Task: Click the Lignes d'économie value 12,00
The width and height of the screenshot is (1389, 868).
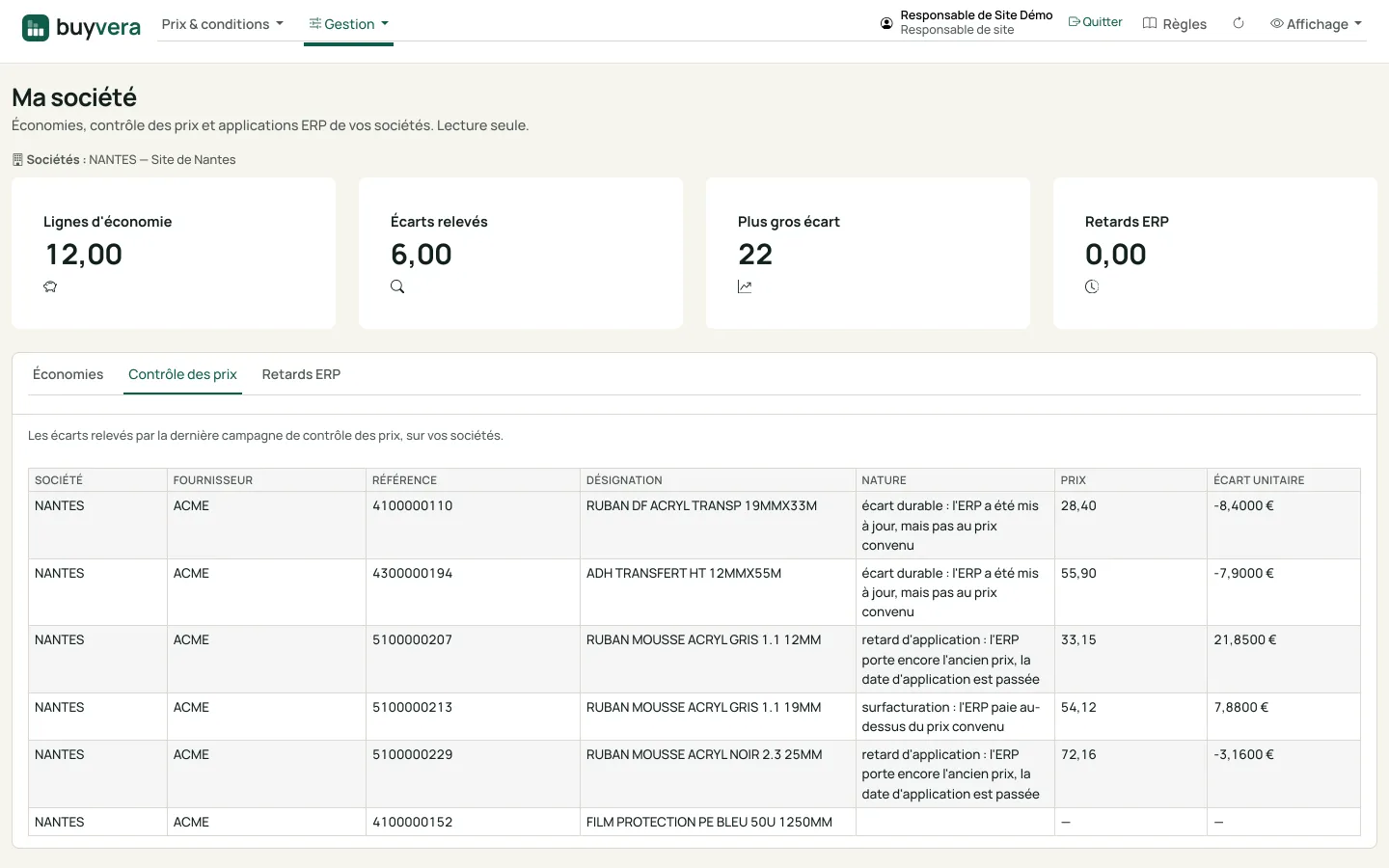Action: pos(84,255)
